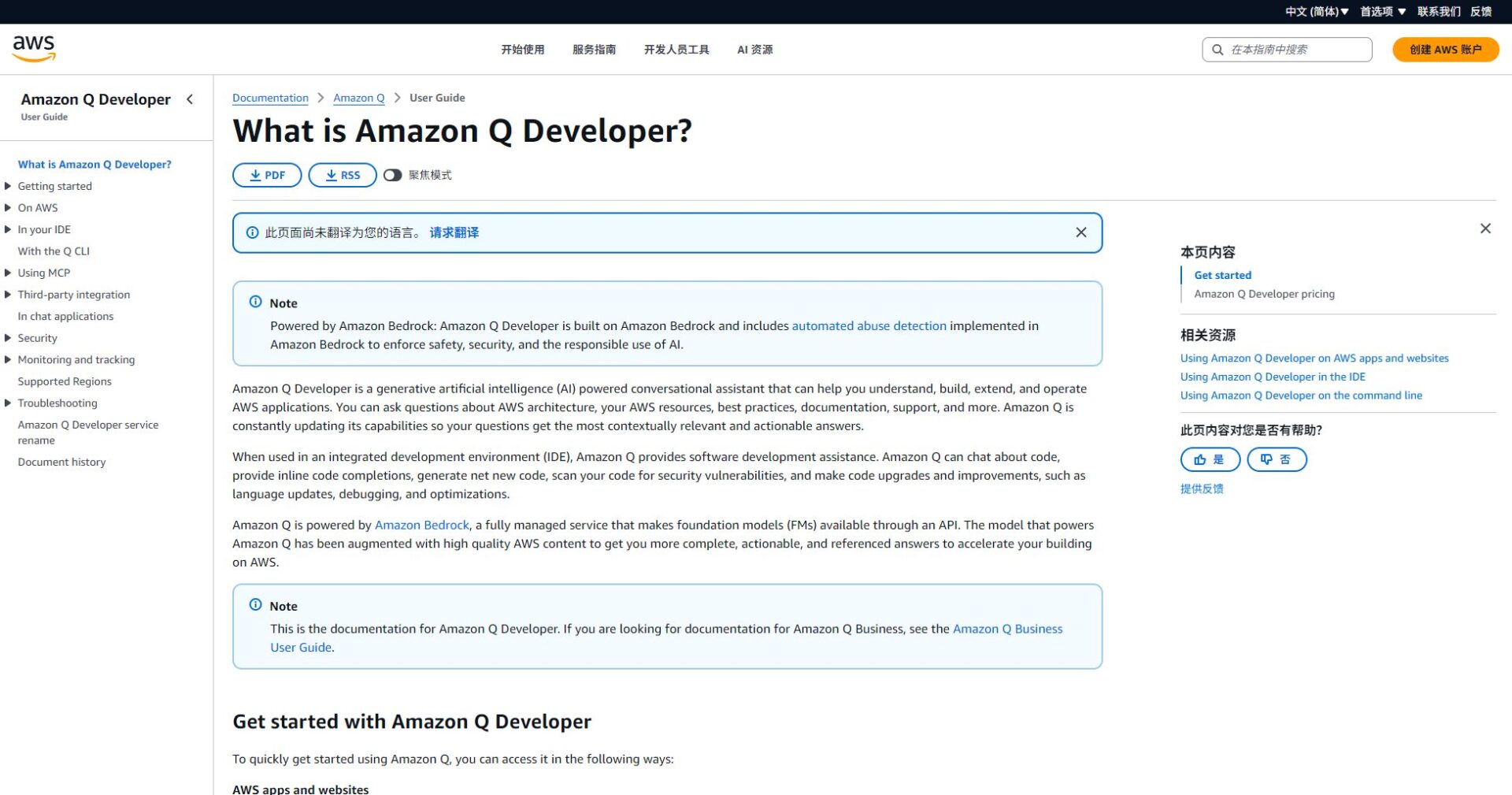
Task: Dismiss the translation notice banner
Action: tap(1081, 232)
